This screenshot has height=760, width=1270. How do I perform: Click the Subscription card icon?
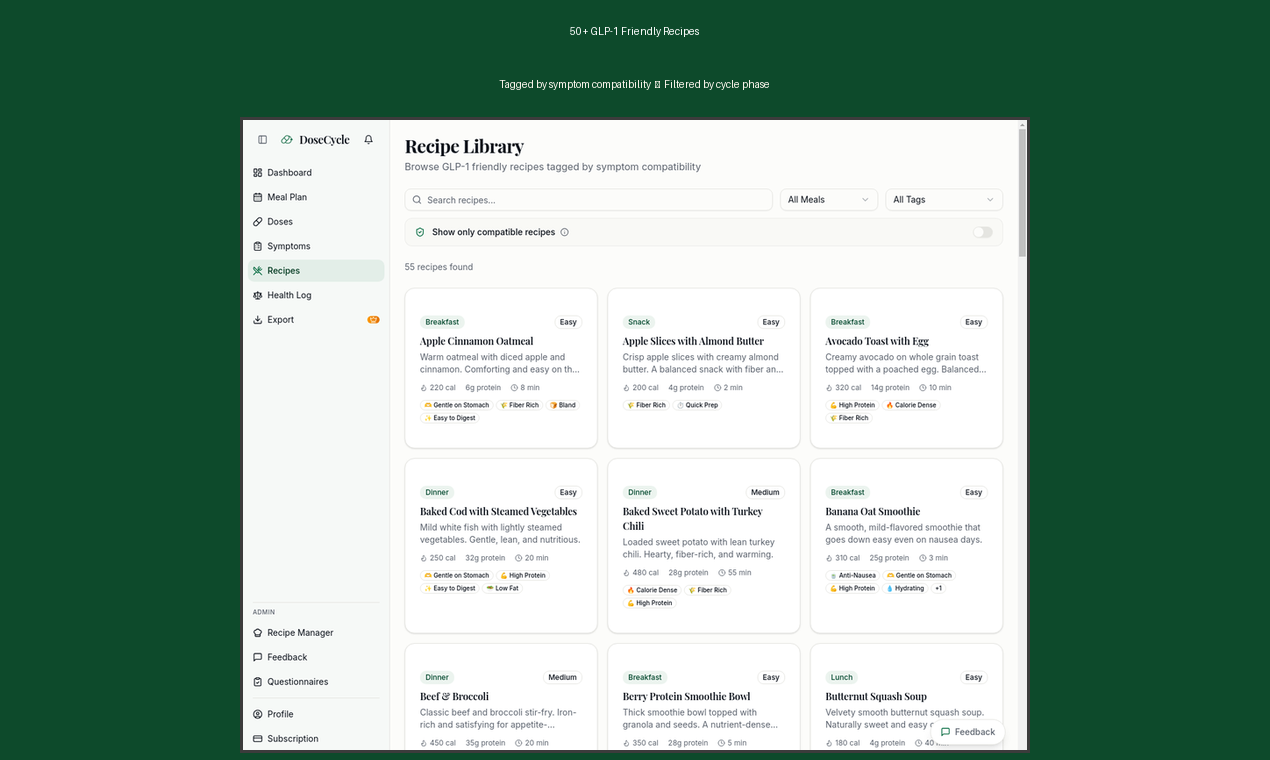[x=258, y=739]
